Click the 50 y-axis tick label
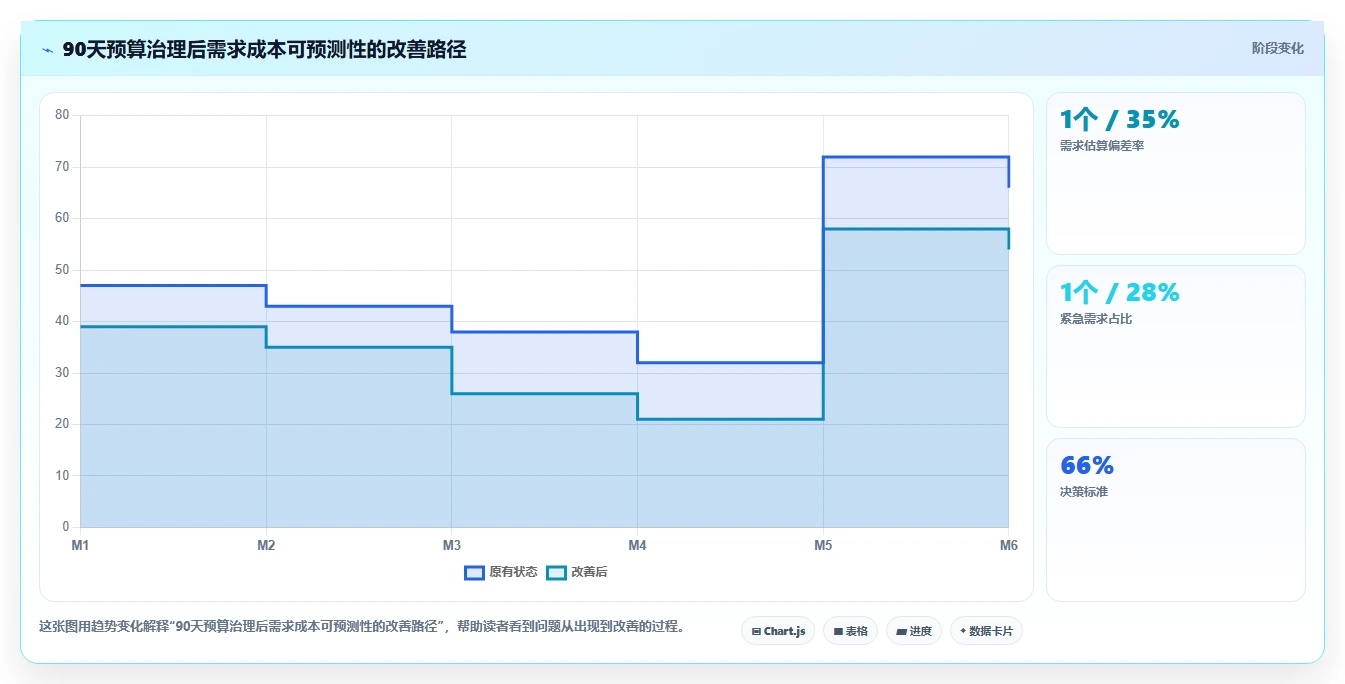 [x=62, y=270]
